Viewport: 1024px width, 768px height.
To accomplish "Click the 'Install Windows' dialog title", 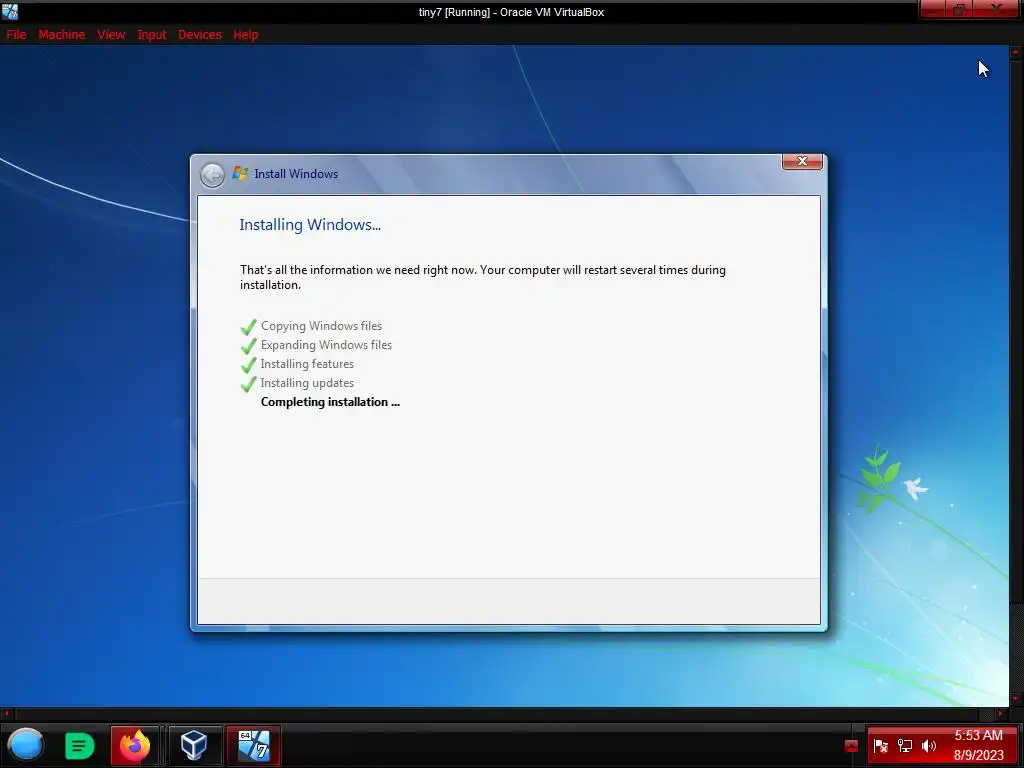I will point(296,174).
